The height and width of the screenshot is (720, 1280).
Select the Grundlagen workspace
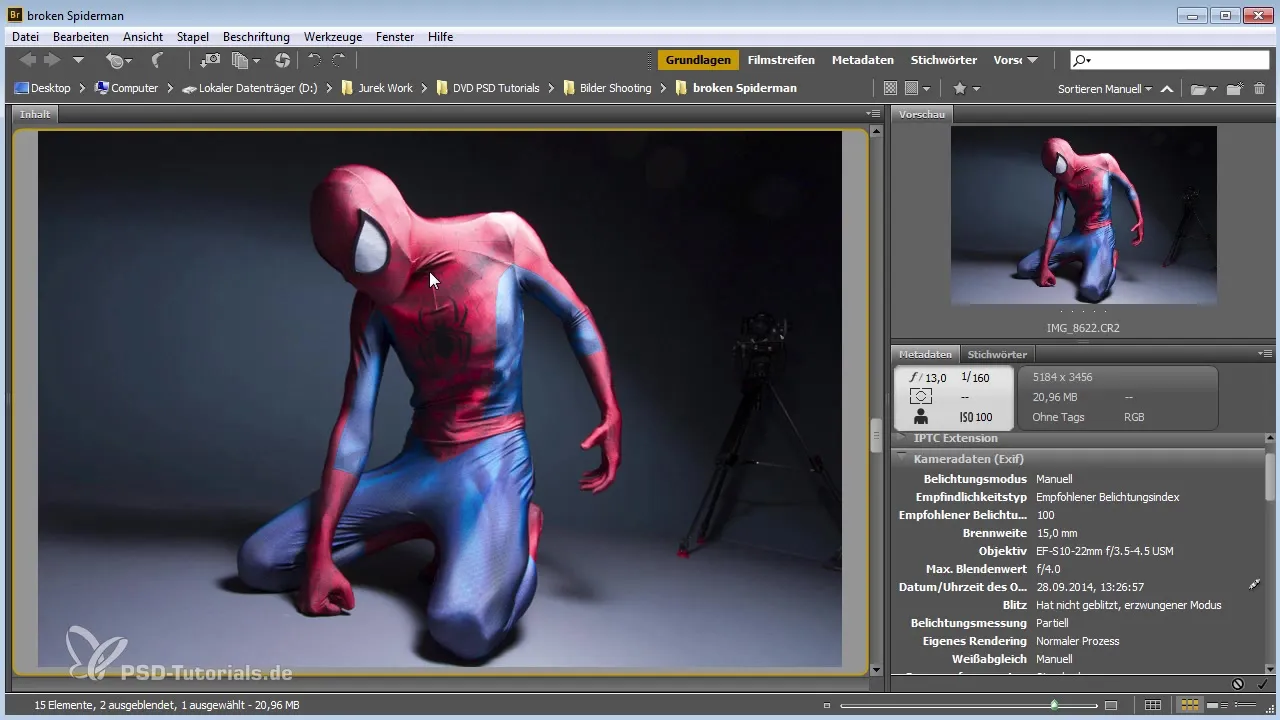tap(698, 60)
